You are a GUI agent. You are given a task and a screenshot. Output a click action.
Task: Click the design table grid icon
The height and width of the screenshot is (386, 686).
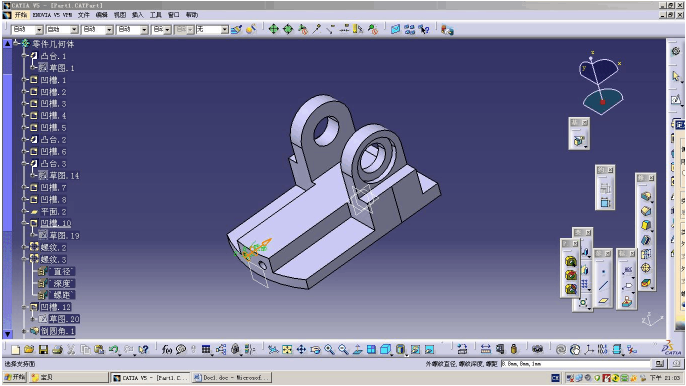[x=206, y=349]
